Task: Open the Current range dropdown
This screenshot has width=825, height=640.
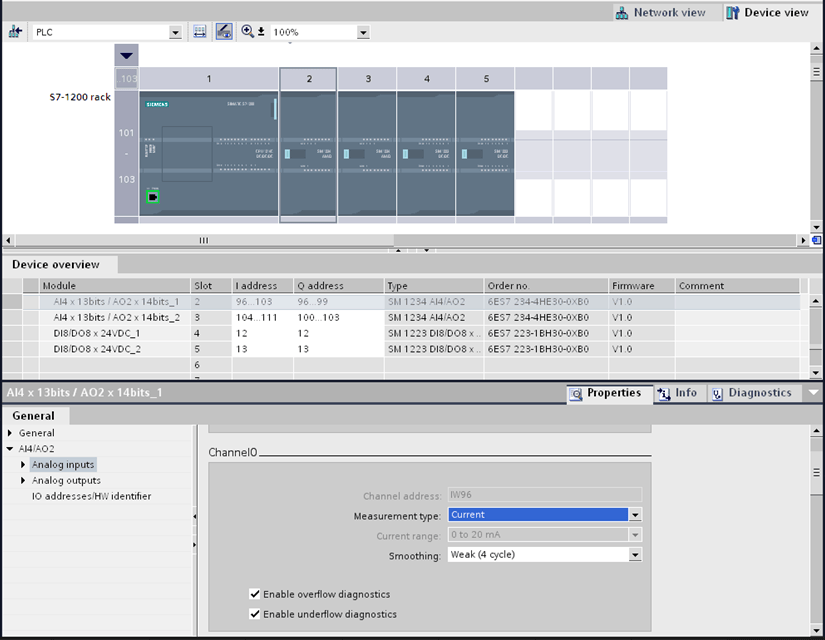Action: point(635,535)
